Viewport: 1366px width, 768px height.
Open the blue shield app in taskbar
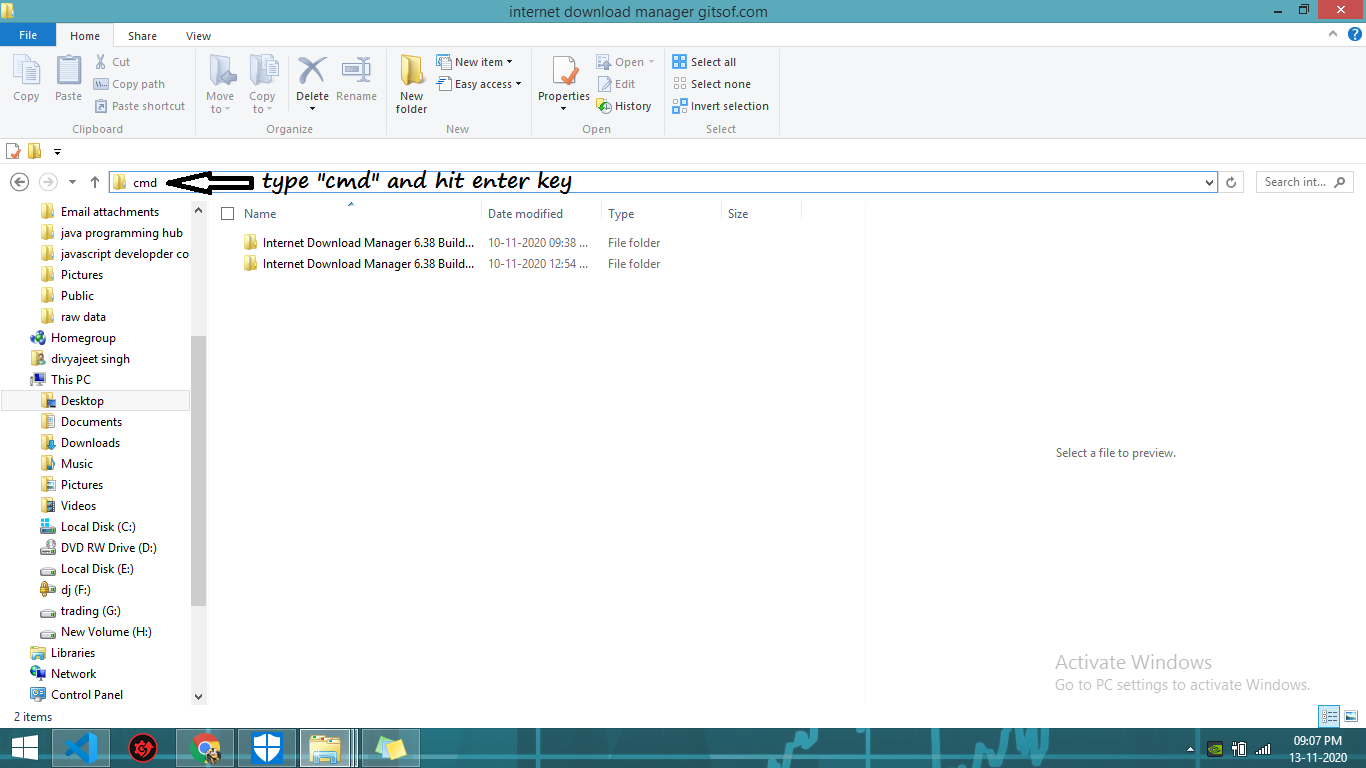point(267,748)
